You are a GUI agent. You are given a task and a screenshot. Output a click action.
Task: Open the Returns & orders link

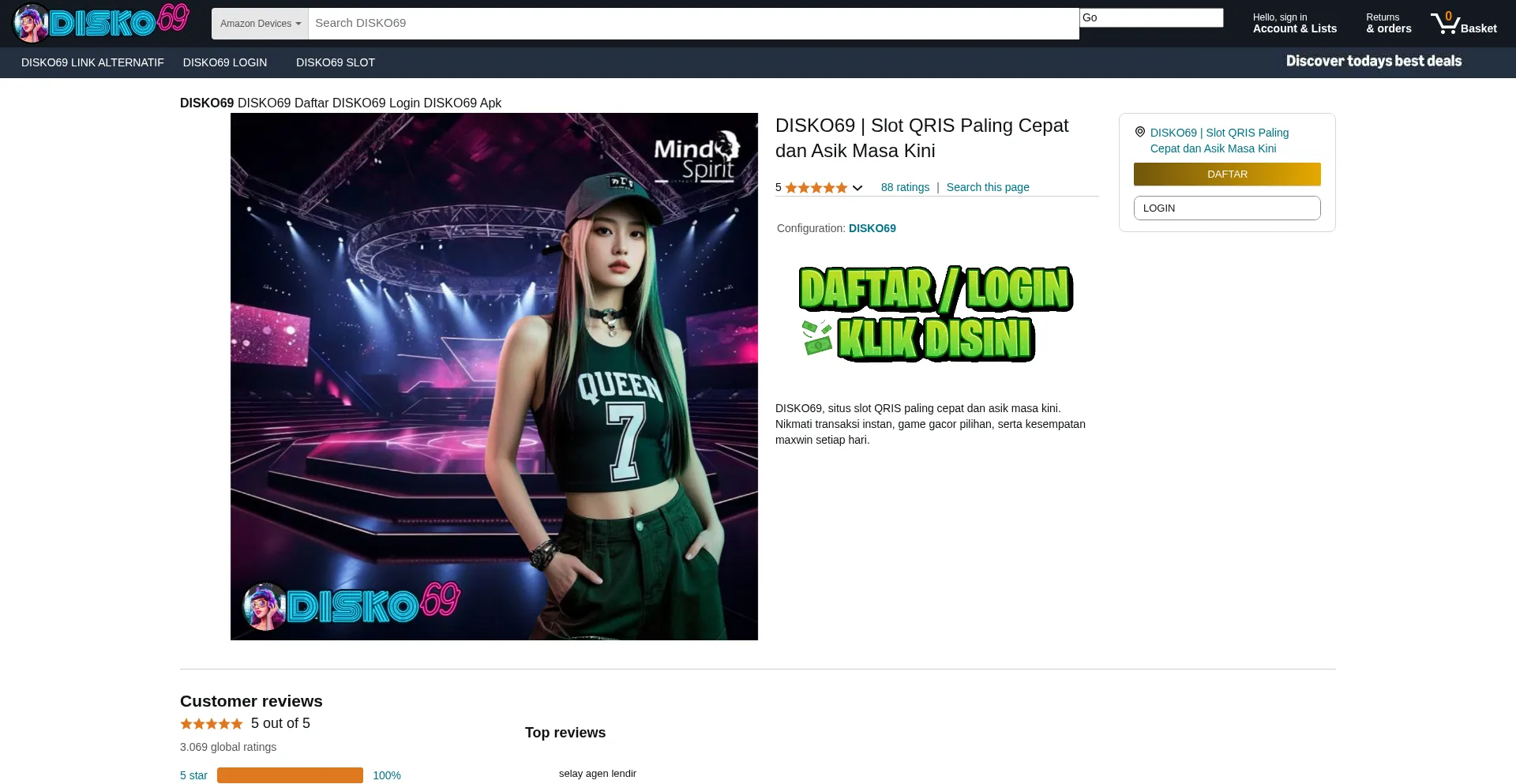[x=1388, y=23]
